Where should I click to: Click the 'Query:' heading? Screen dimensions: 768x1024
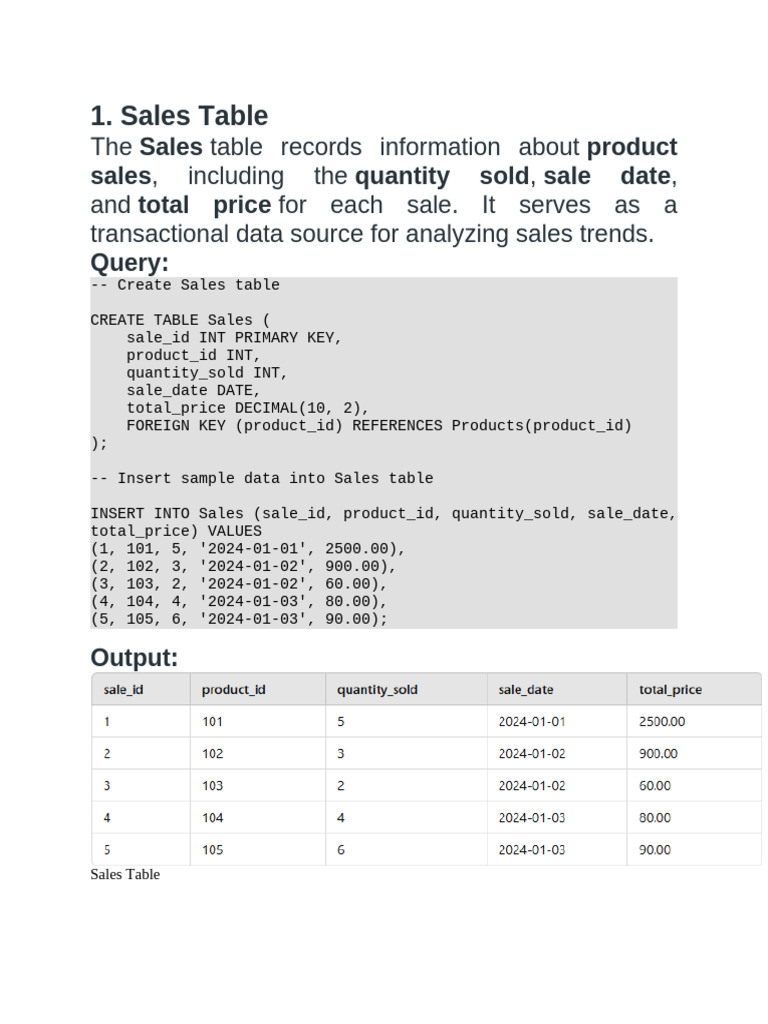pyautogui.click(x=129, y=263)
